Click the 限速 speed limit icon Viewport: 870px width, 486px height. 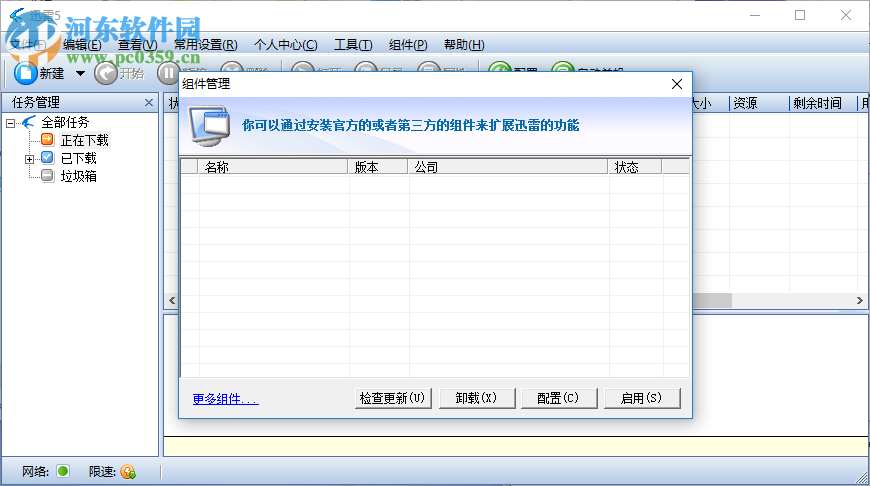click(x=128, y=472)
